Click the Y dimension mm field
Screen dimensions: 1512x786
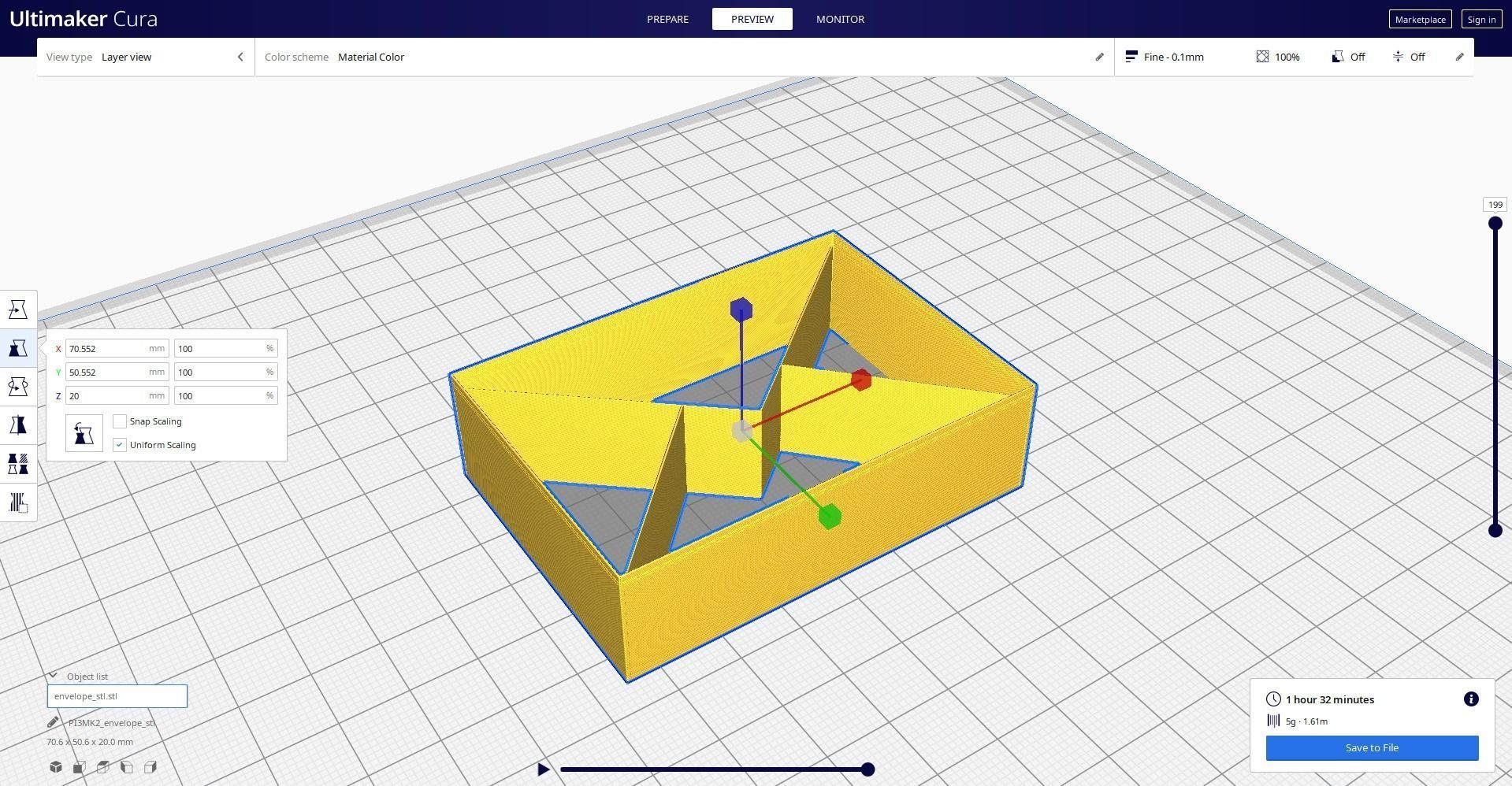(x=117, y=372)
